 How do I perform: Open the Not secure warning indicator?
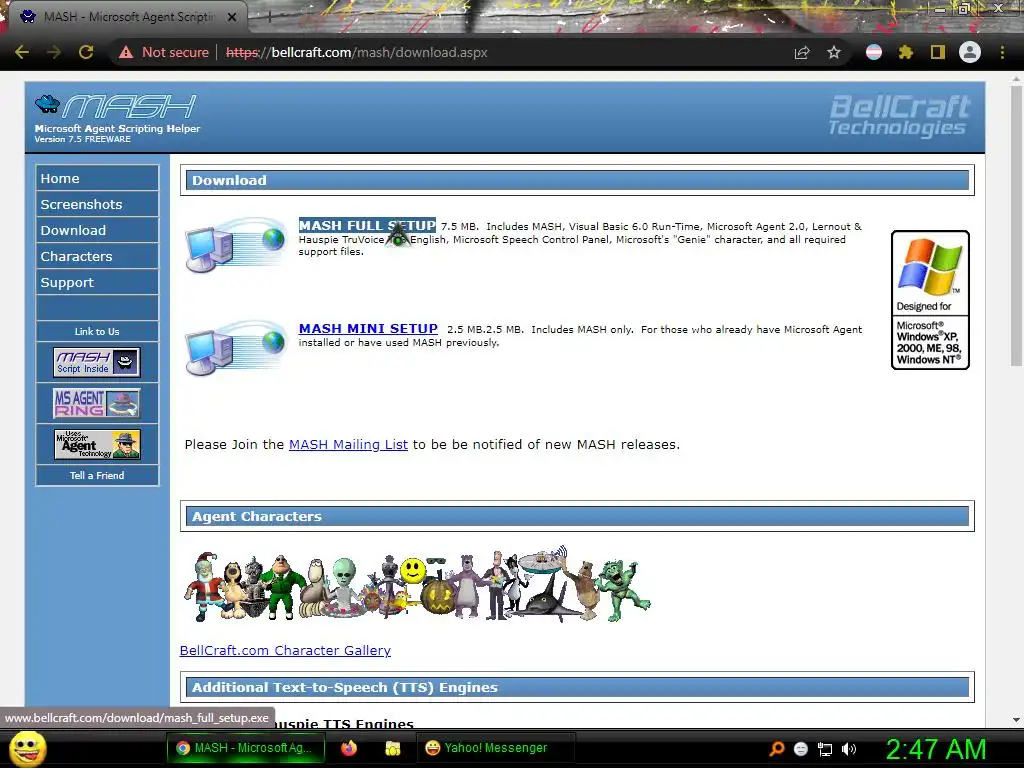(163, 52)
